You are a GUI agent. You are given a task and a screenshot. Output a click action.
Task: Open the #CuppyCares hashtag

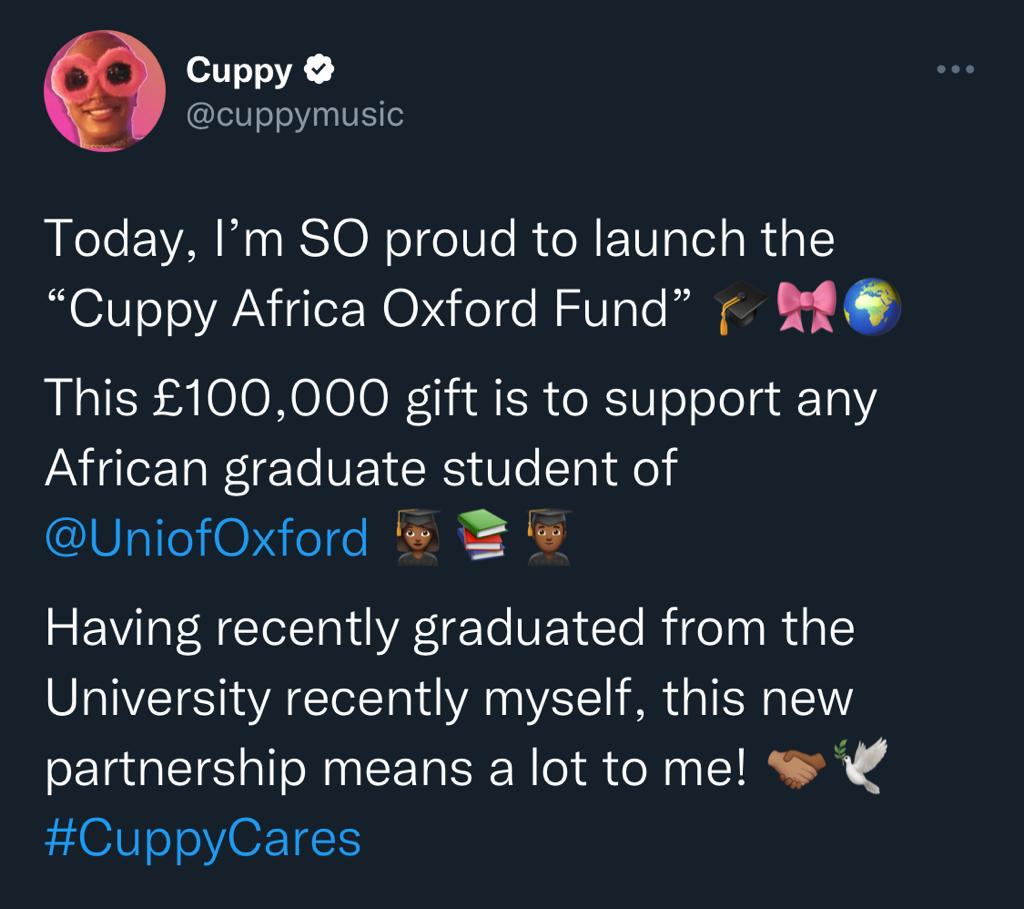203,838
